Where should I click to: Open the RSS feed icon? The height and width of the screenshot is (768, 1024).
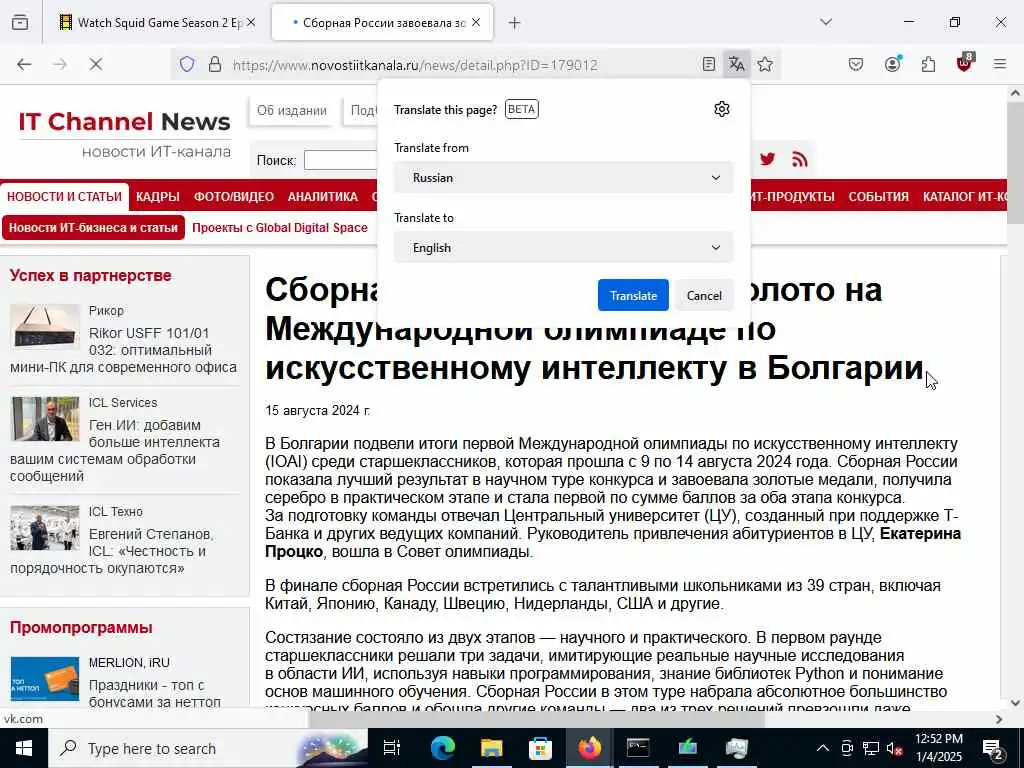(x=799, y=159)
